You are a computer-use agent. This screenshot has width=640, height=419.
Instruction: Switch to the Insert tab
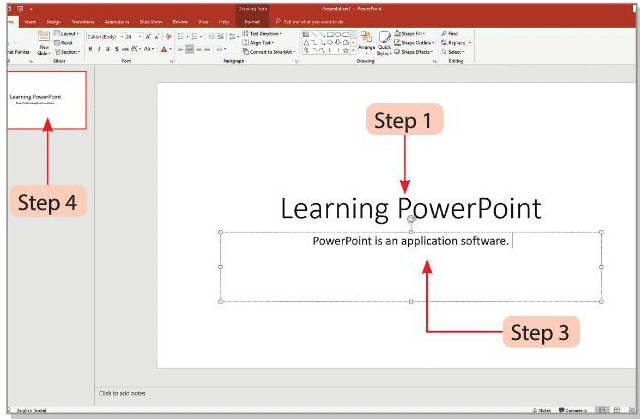coord(30,22)
